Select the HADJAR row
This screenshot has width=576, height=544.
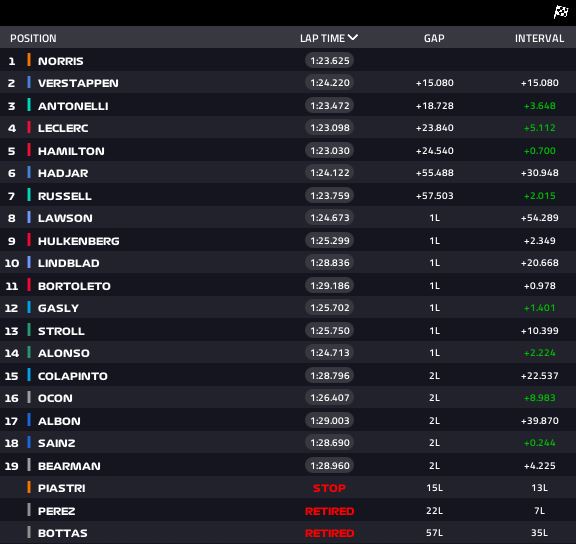tap(288, 173)
